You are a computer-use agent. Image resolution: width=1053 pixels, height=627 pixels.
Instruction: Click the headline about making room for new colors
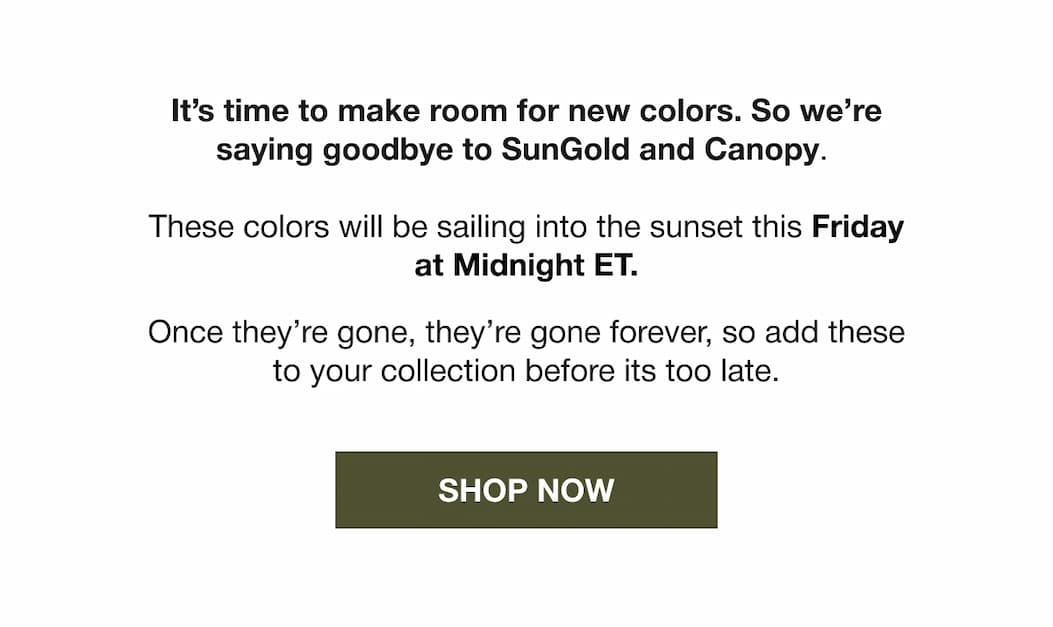tap(526, 130)
